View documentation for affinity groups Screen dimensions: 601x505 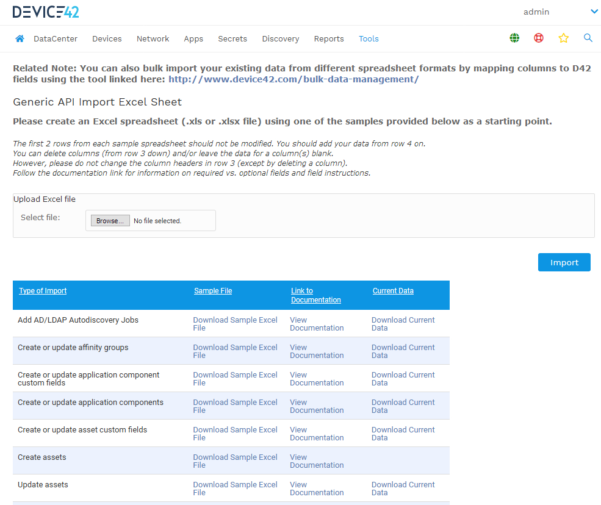tap(317, 351)
